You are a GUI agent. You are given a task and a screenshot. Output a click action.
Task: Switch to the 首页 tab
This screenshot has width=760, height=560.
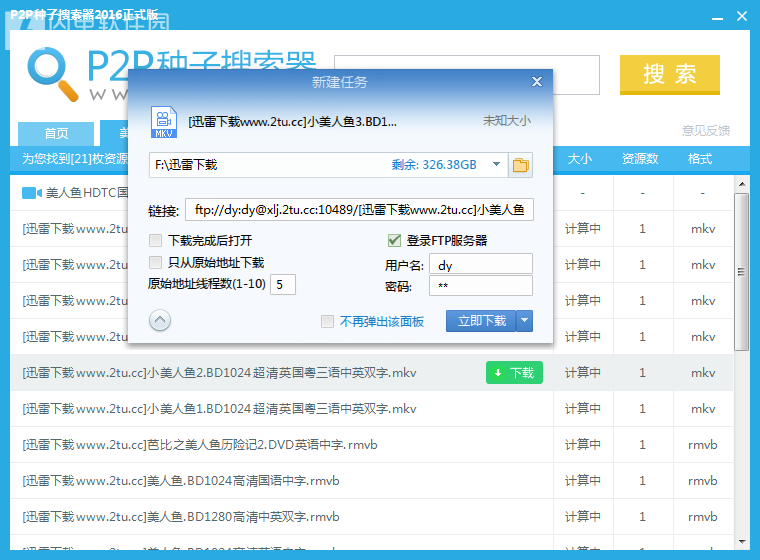pyautogui.click(x=56, y=133)
